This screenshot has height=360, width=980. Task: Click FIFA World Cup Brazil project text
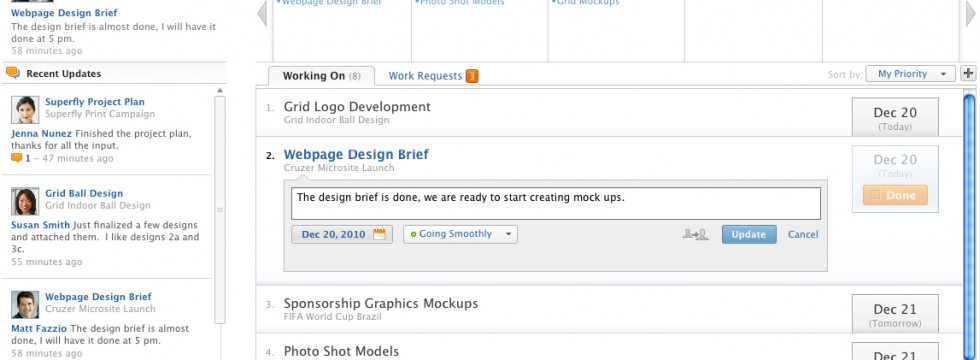pyautogui.click(x=332, y=317)
